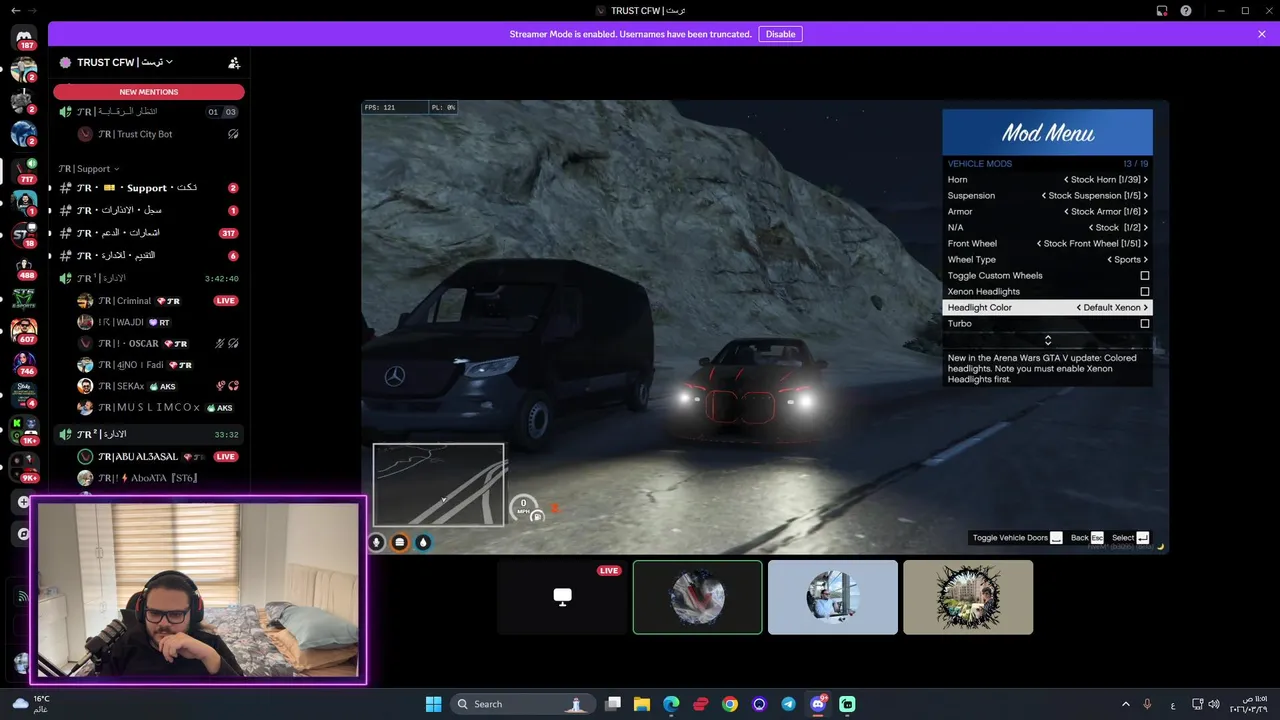Select the green-outlined speaking participant tile

coord(698,597)
